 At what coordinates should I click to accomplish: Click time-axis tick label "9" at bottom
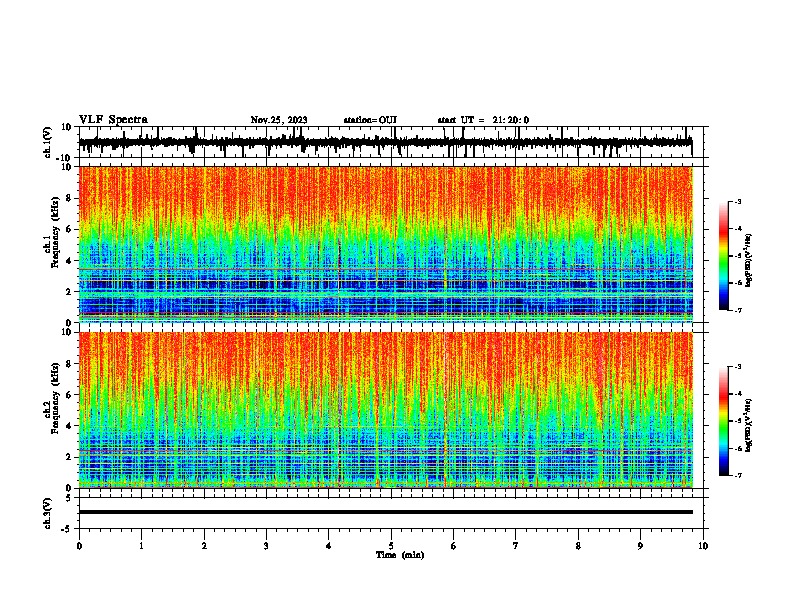pos(640,546)
